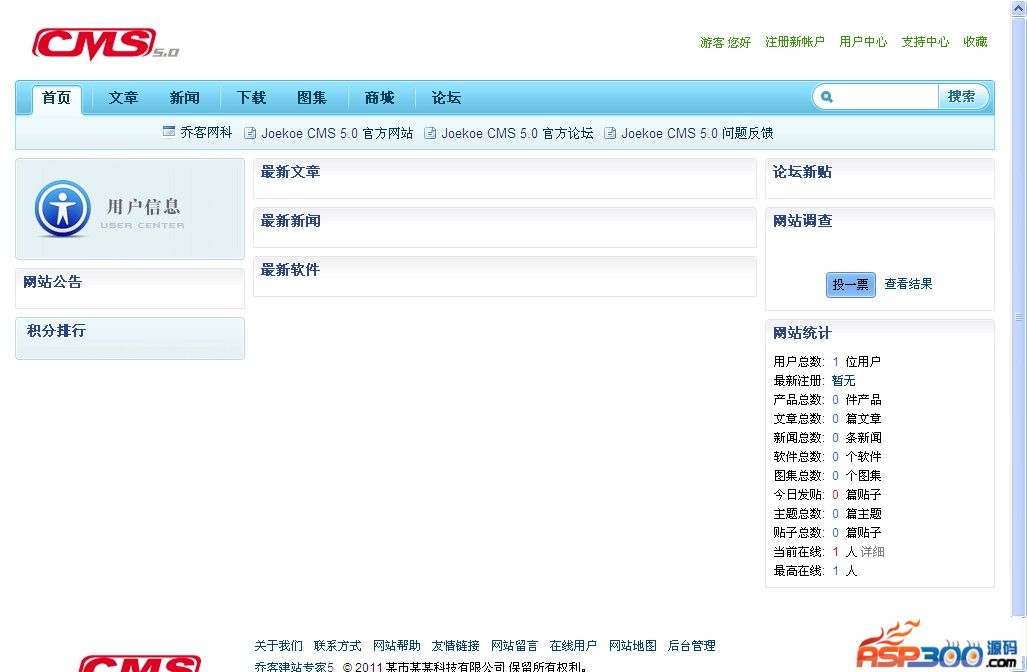Click the vertical scrollbar thumb
Viewport: 1027px width, 672px height.
pos(1019,317)
